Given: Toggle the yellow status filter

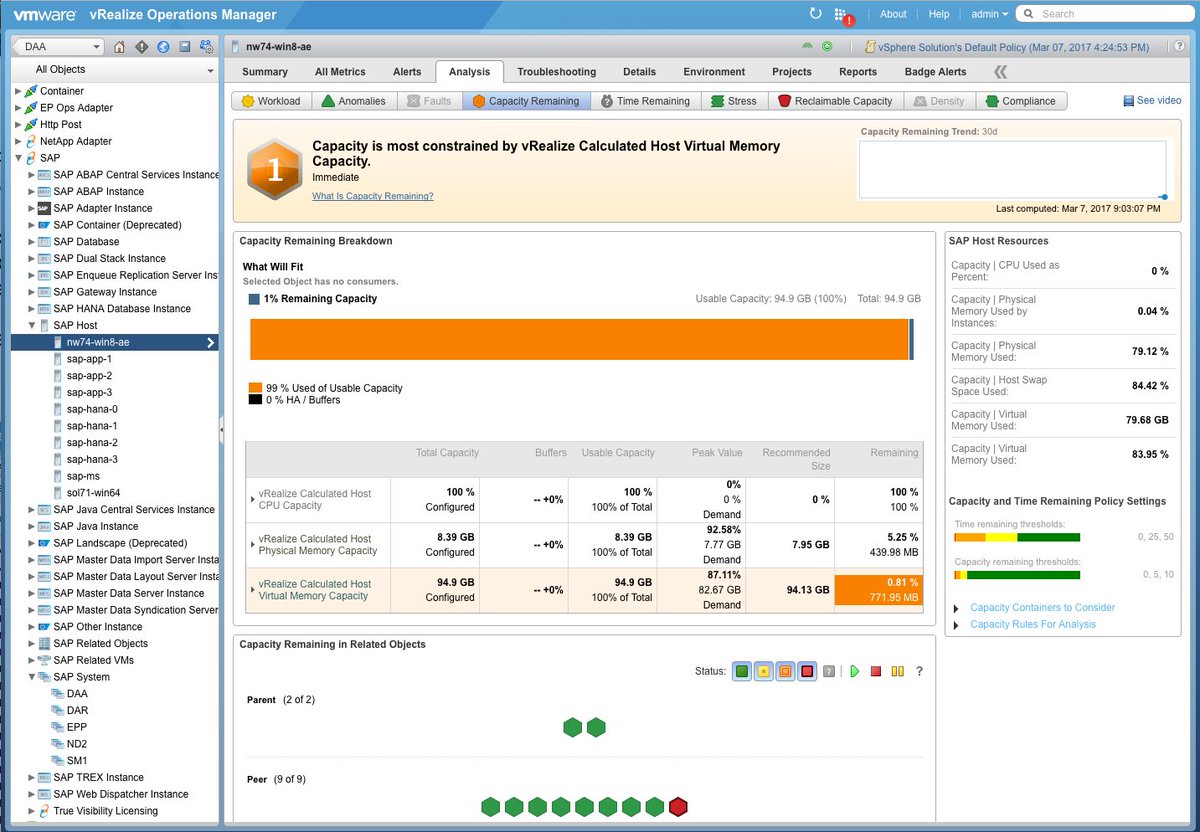Looking at the screenshot, I should (763, 671).
